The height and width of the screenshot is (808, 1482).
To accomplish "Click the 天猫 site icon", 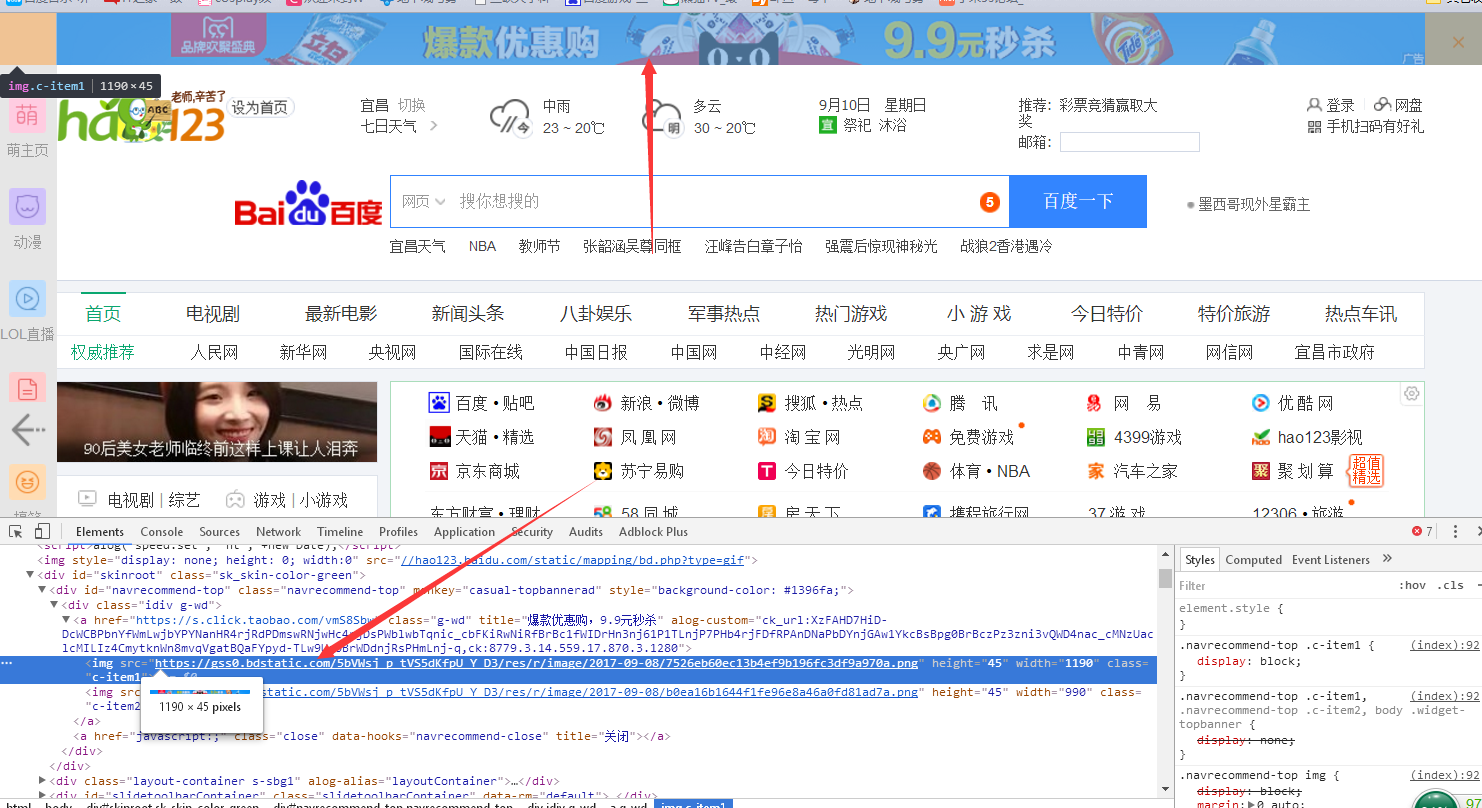I will pyautogui.click(x=439, y=437).
